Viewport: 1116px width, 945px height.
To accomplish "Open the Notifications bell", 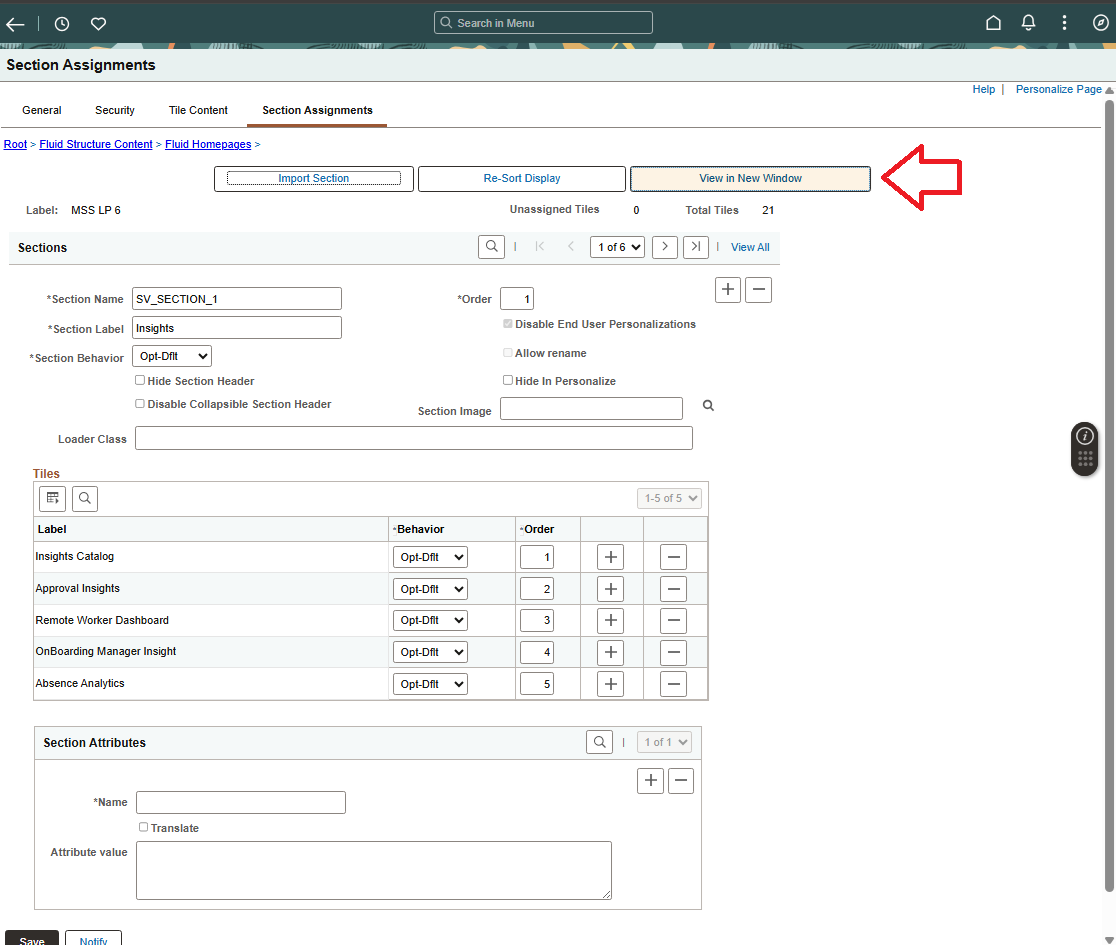I will point(1028,22).
